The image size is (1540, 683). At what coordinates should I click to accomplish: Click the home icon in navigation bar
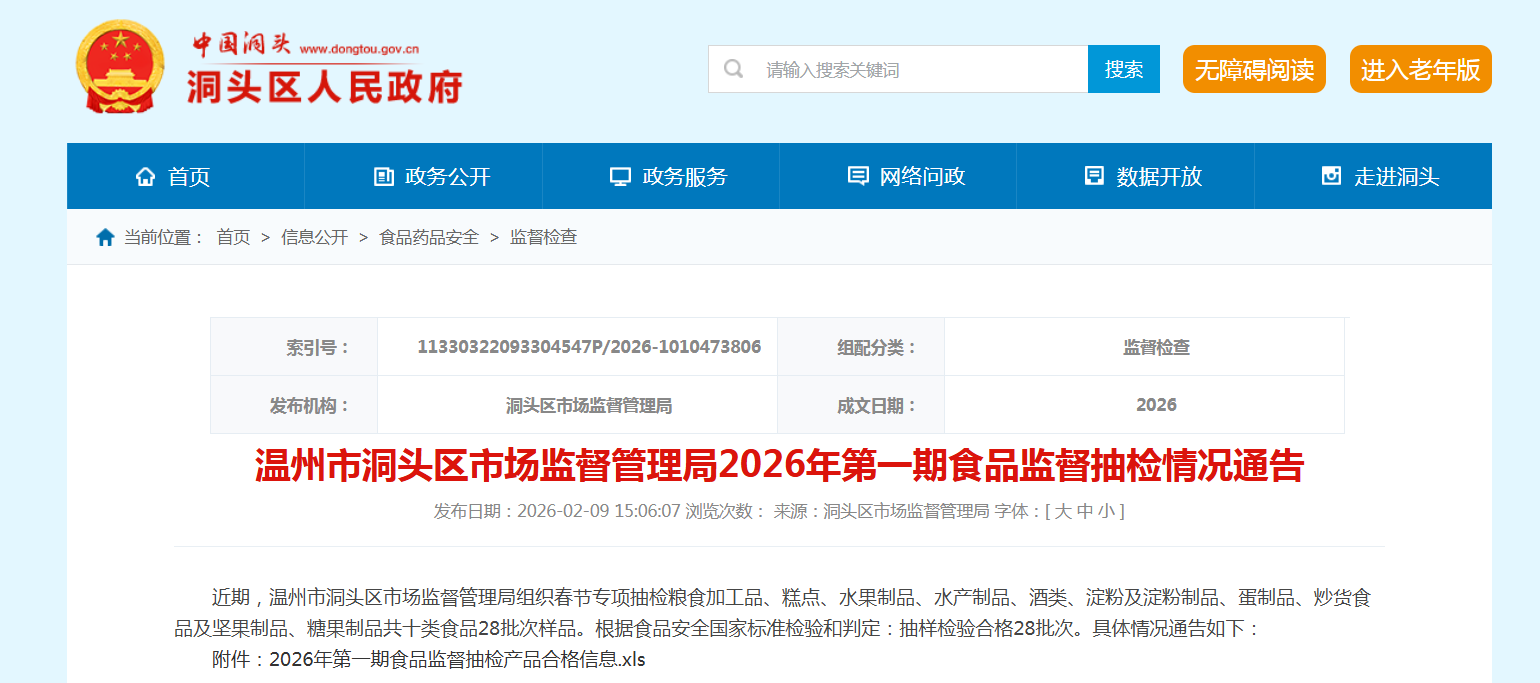146,177
